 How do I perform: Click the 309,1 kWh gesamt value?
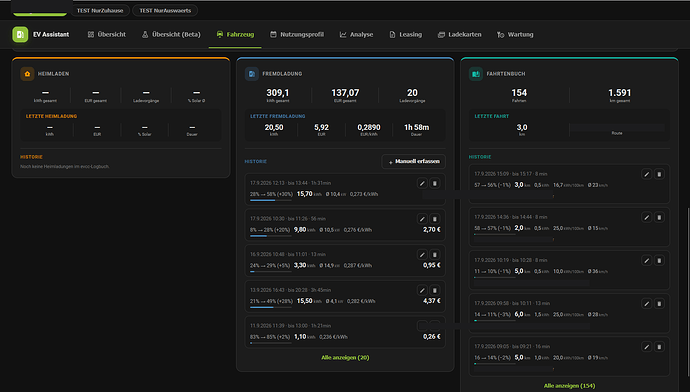click(278, 93)
